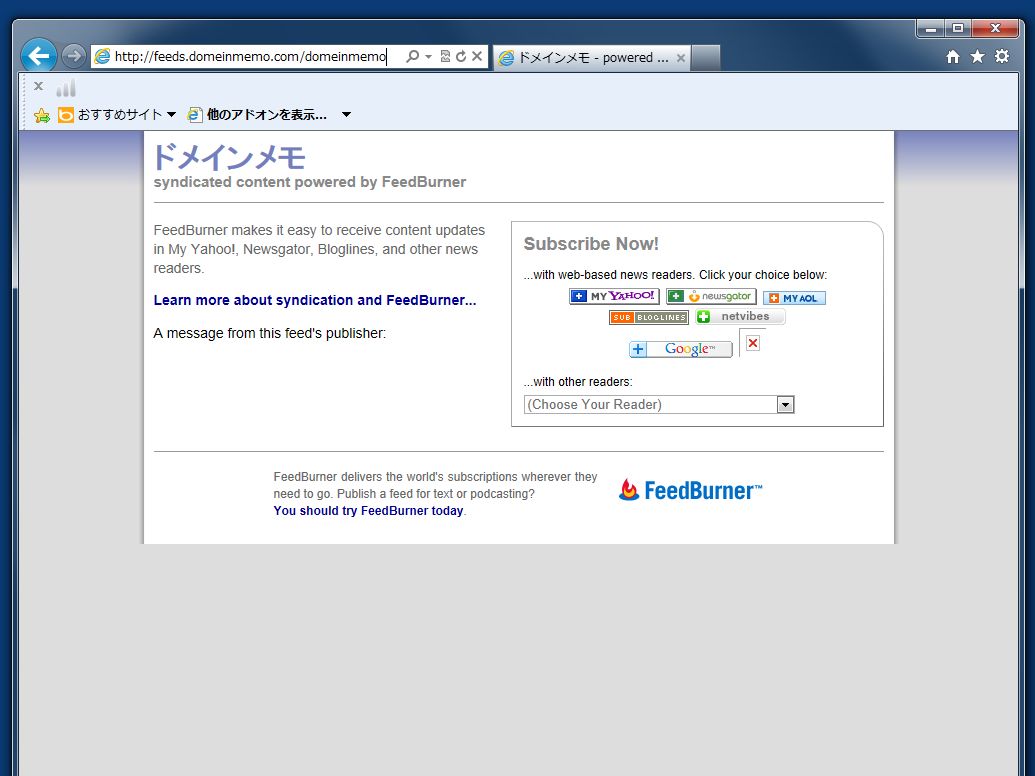Close the toolbar with small X
The height and width of the screenshot is (776, 1035).
[38, 86]
